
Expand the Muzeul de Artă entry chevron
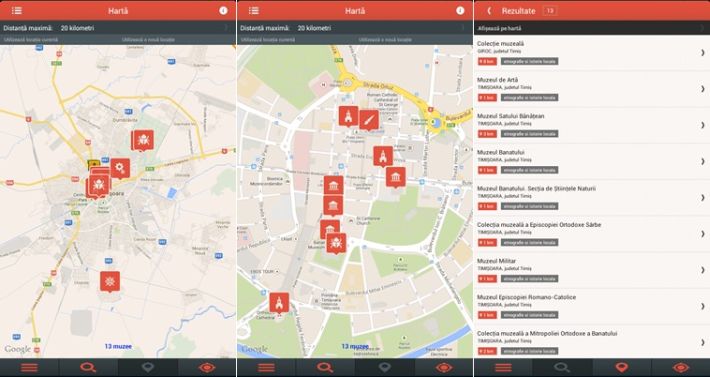pyautogui.click(x=703, y=89)
